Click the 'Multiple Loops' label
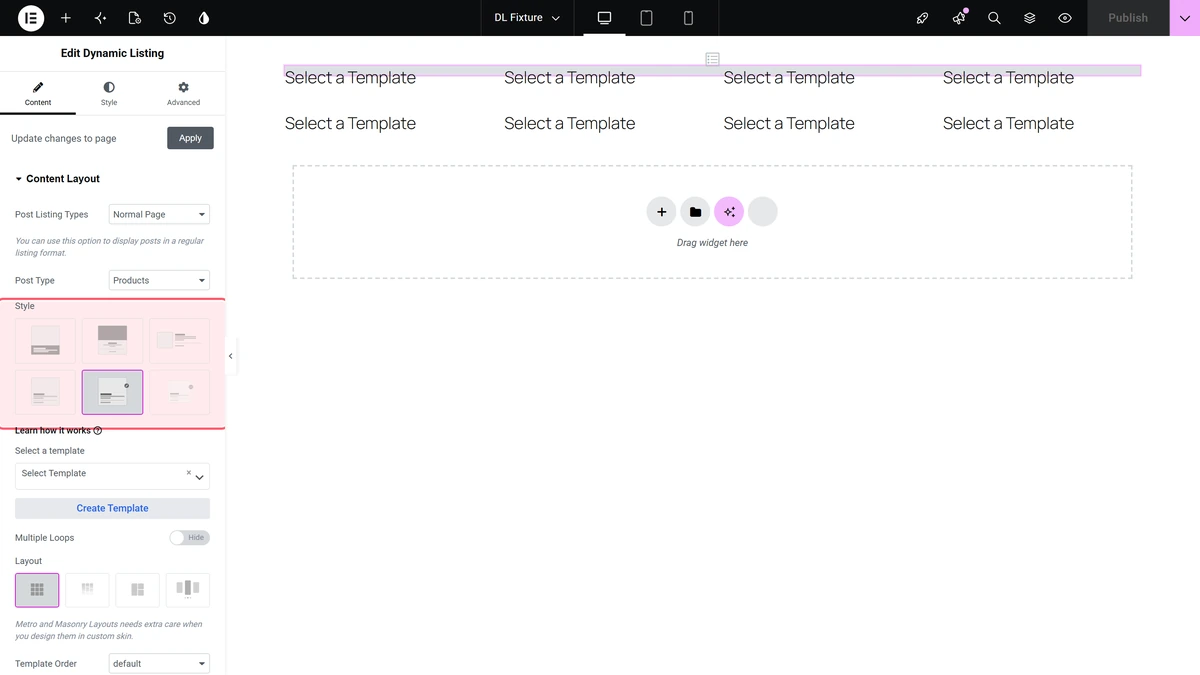Image resolution: width=1200 pixels, height=675 pixels. 45,538
